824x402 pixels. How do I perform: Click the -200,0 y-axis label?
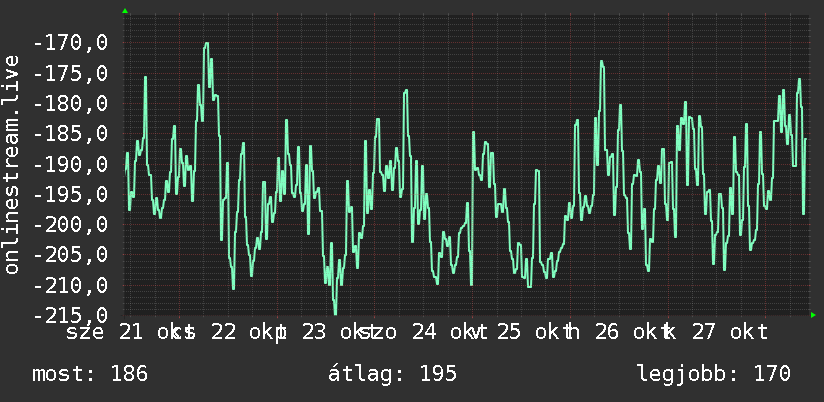(70, 225)
